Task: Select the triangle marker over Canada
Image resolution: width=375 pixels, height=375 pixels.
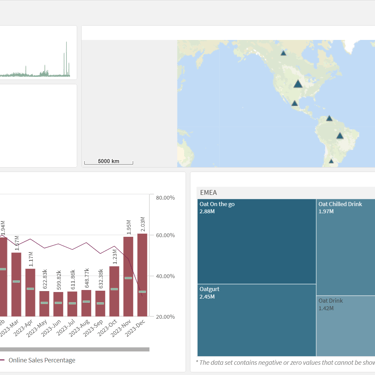Action: pos(283,53)
